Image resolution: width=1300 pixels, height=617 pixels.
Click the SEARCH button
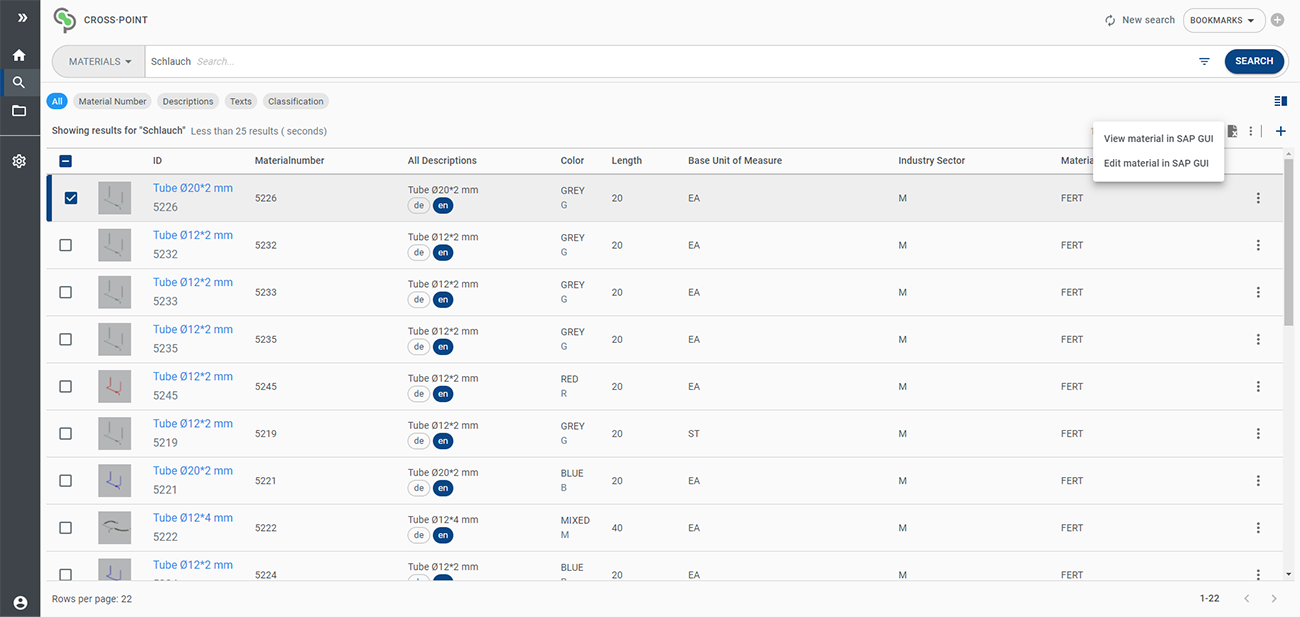click(x=1254, y=61)
